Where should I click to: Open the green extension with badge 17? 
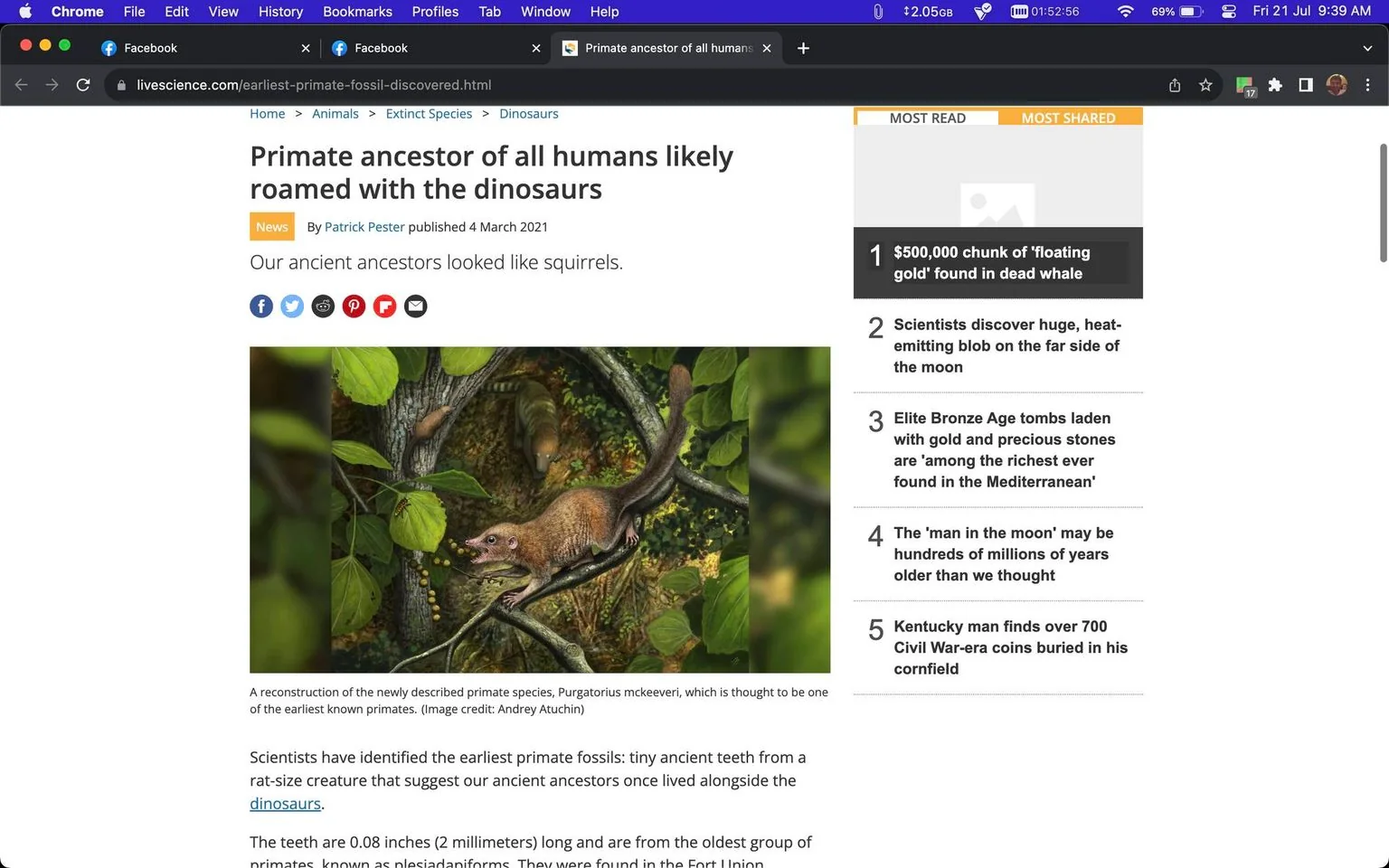(1245, 86)
